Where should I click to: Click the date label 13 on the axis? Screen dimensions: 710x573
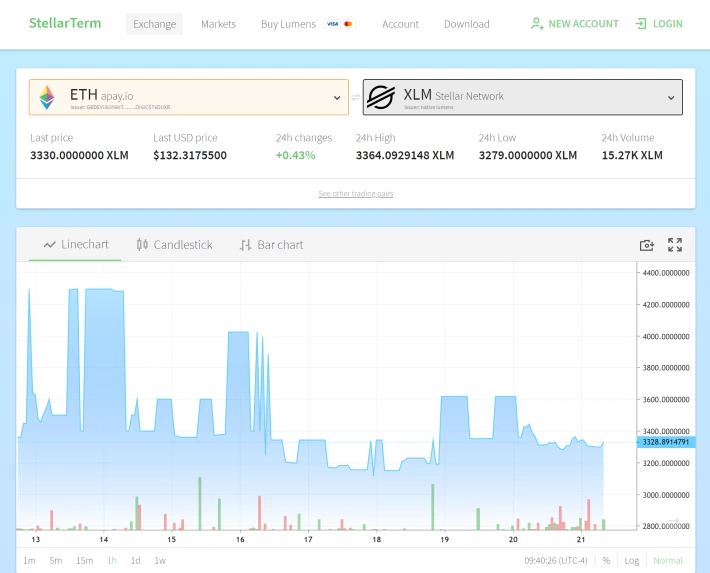(x=36, y=539)
